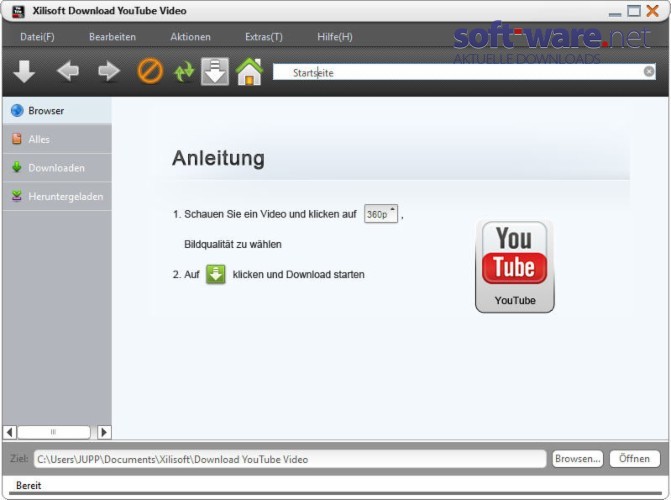Open the Aktionen menu
The image size is (671, 500).
(190, 37)
